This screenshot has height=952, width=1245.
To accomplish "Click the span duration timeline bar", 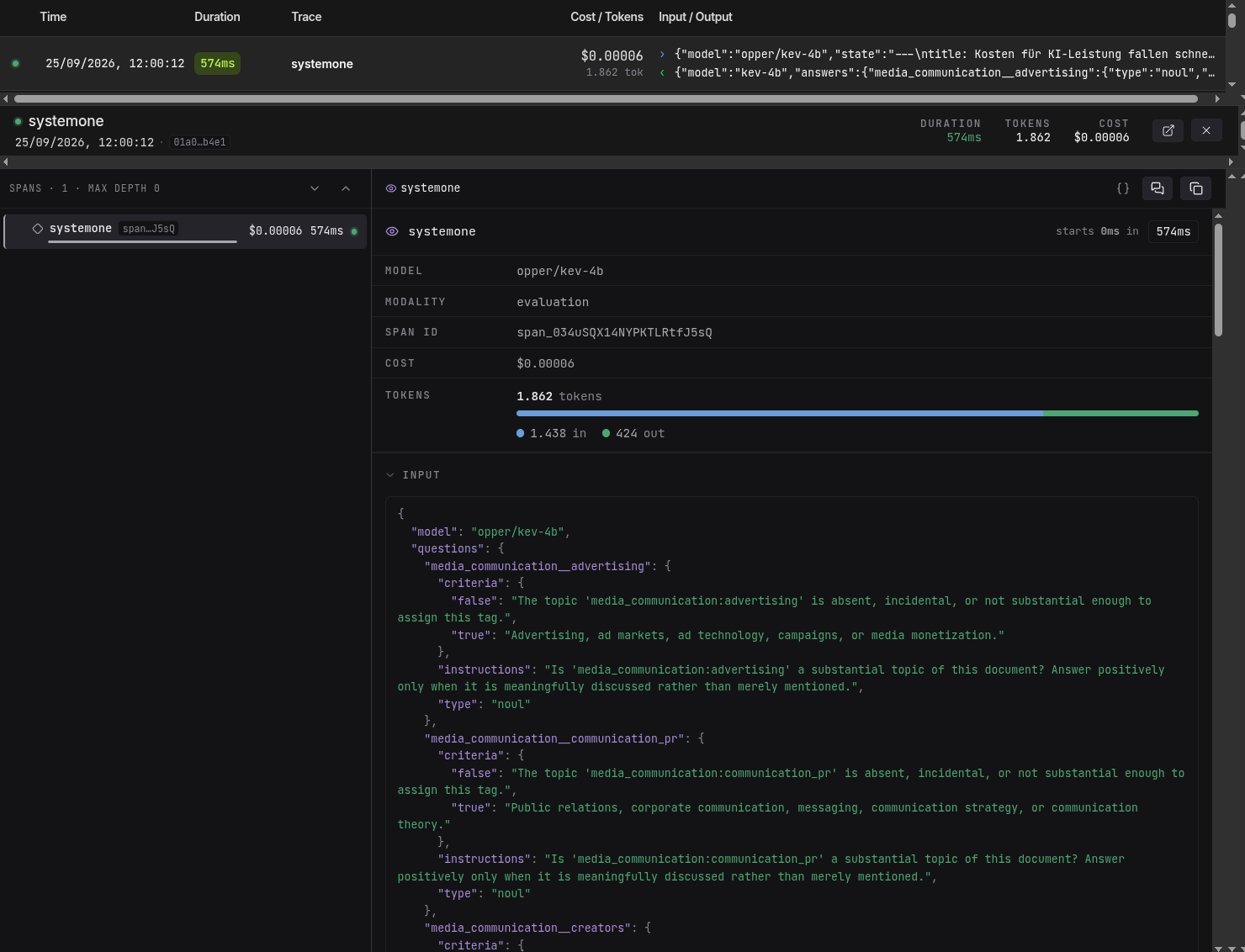I will tap(142, 241).
